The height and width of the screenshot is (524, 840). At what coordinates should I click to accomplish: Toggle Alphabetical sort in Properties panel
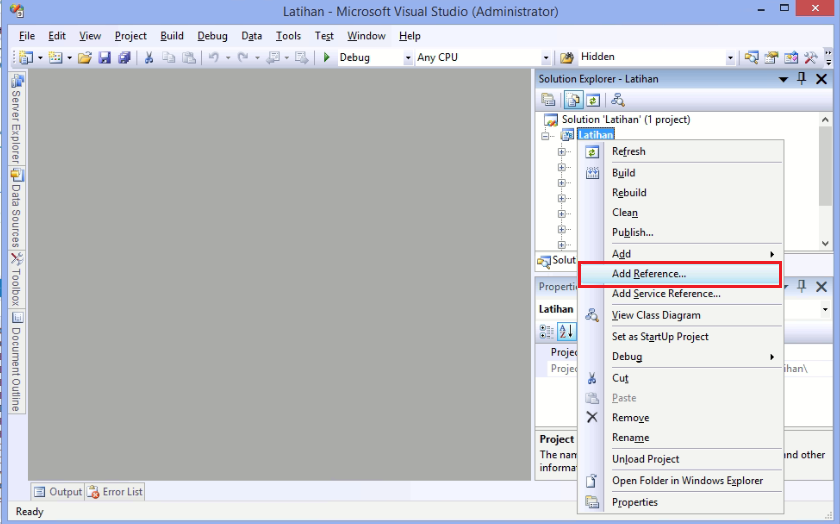pyautogui.click(x=567, y=332)
